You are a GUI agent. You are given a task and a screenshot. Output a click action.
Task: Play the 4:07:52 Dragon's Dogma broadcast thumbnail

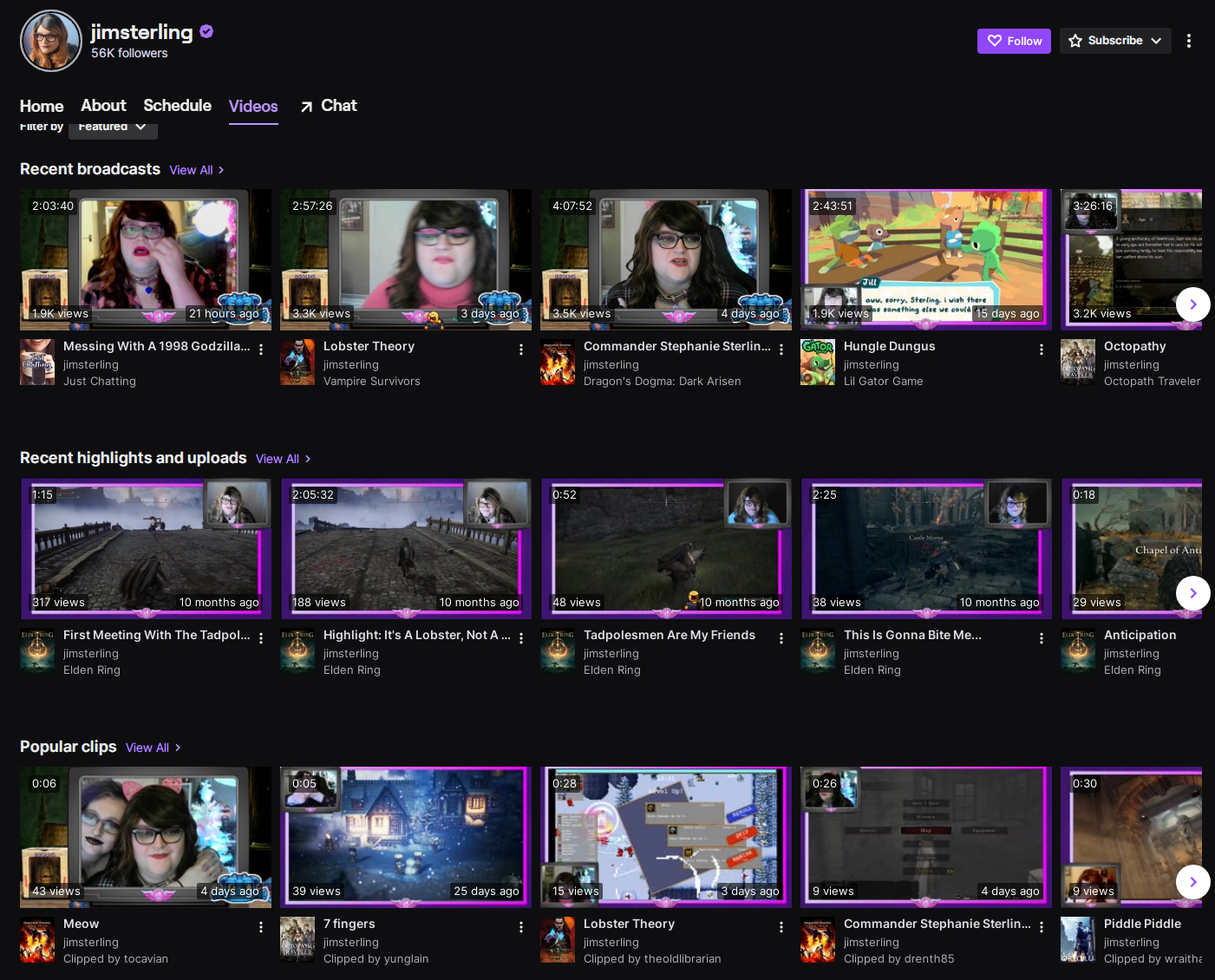[x=666, y=259]
